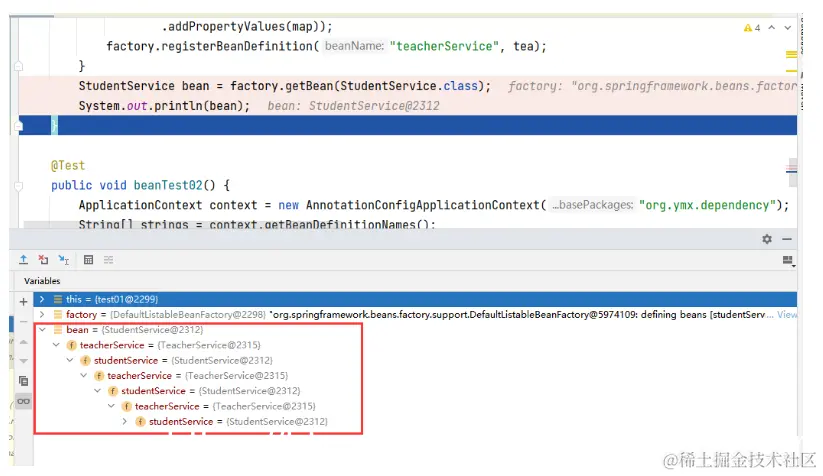Click the "teacherService" string literal in code

444,46
